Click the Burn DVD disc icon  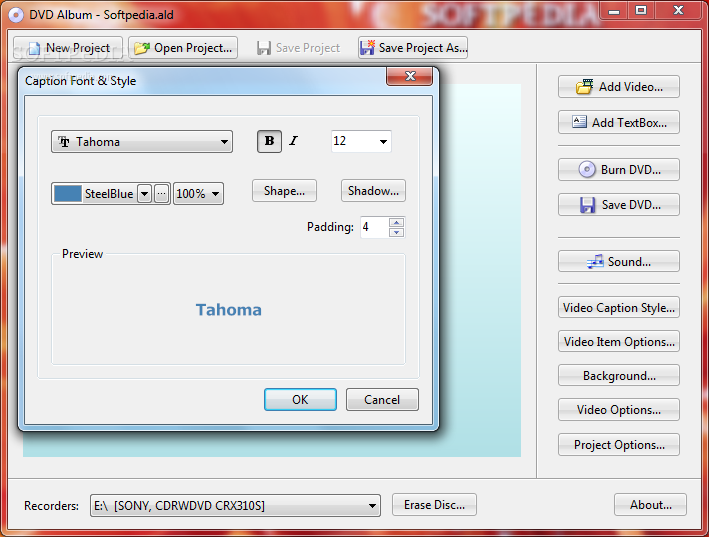pos(587,170)
